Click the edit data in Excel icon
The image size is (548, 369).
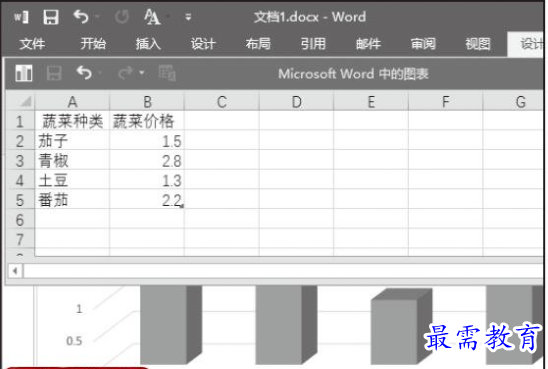click(167, 73)
